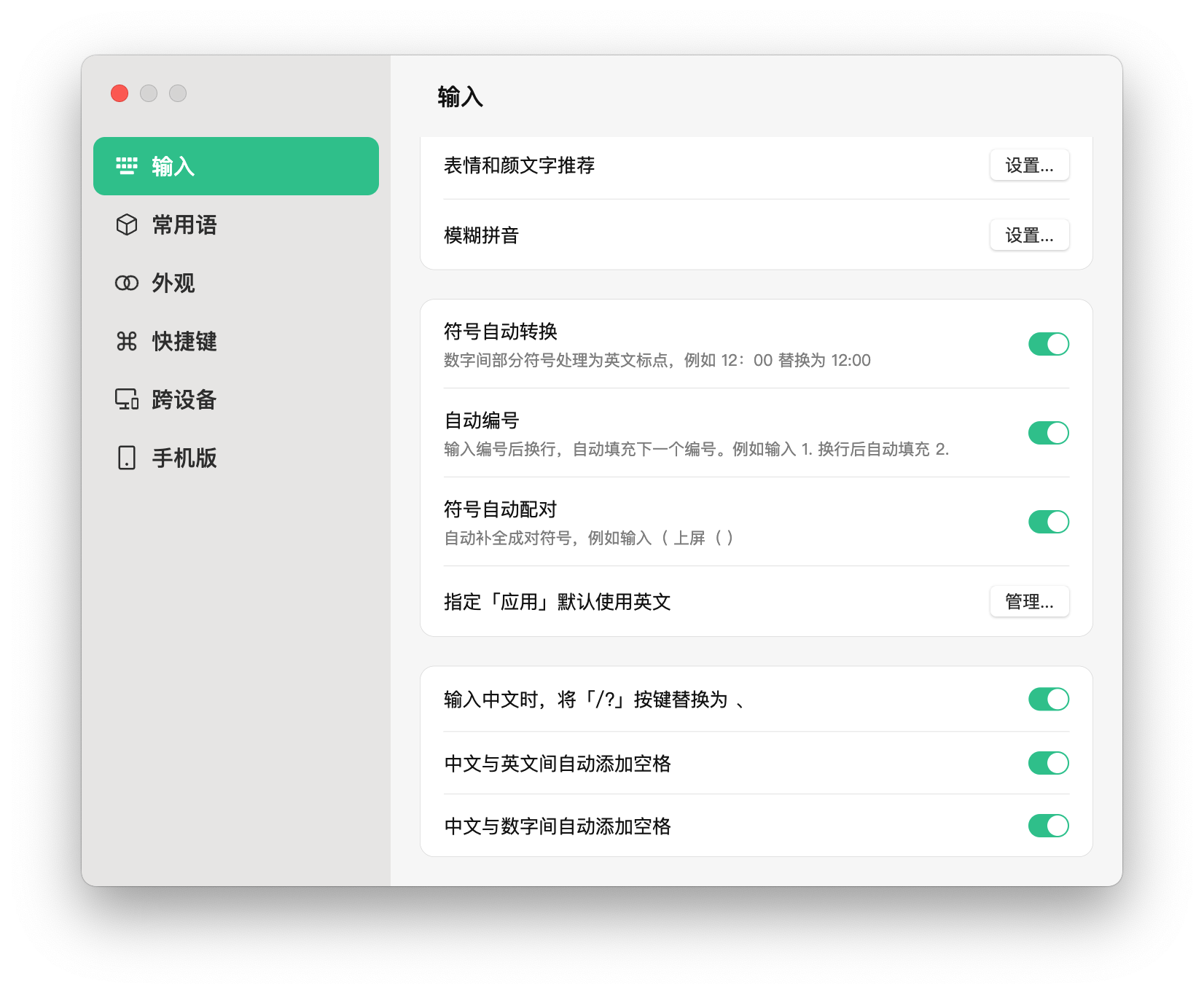Click the 指定「应用」默认使用英文 label
This screenshot has width=1204, height=994.
tap(557, 602)
